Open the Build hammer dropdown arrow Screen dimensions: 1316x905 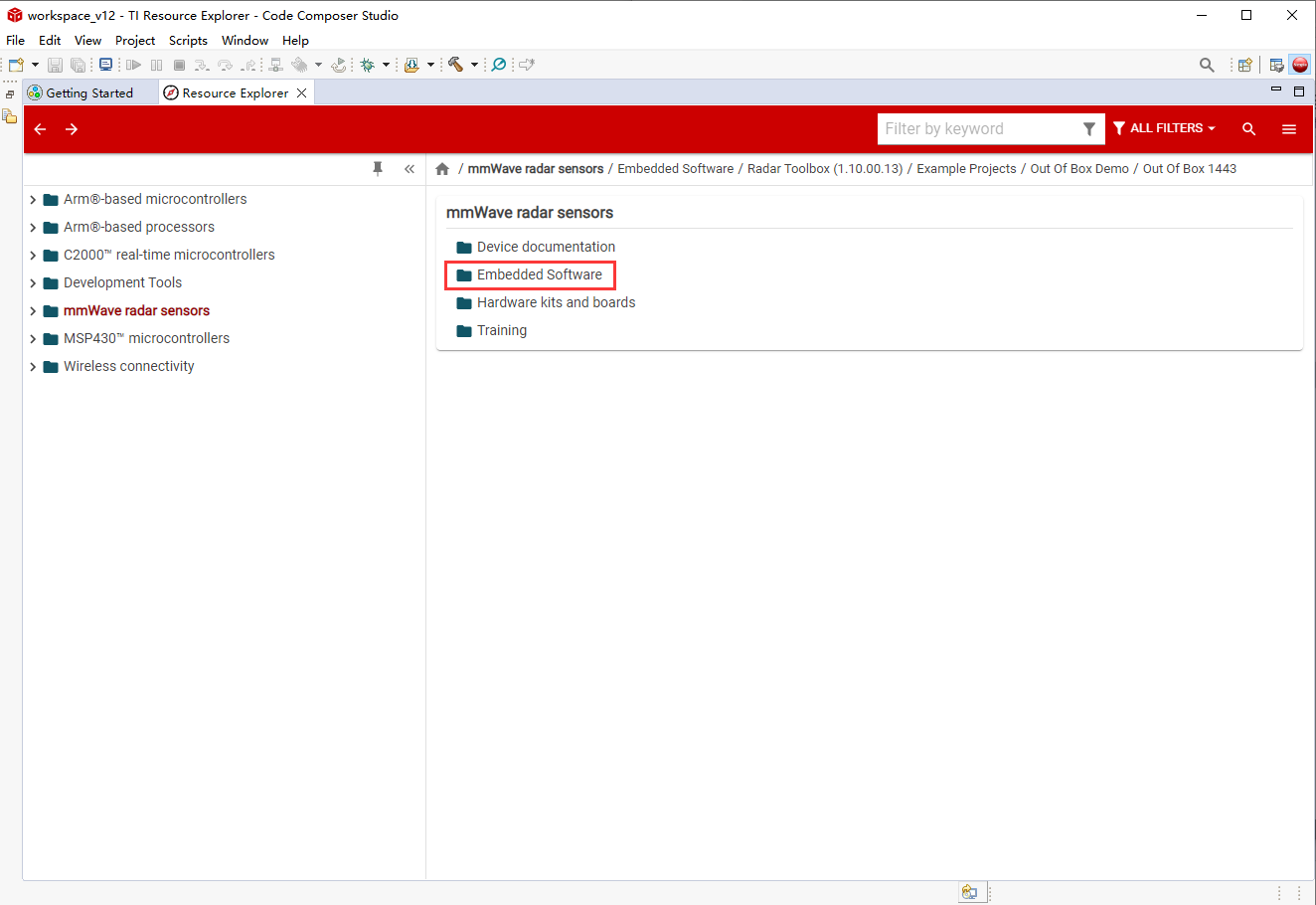click(x=474, y=65)
